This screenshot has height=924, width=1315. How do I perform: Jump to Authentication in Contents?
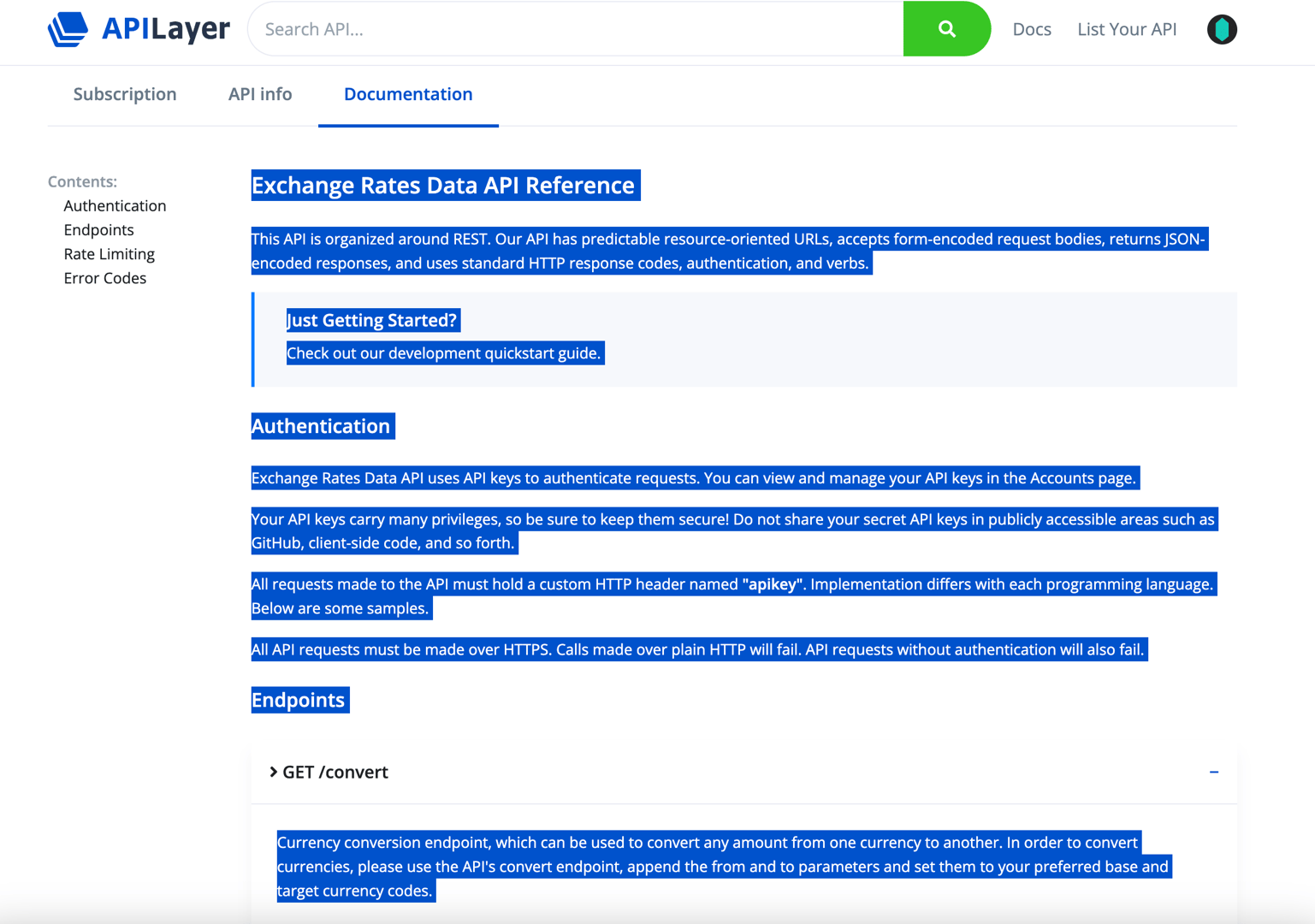tap(115, 205)
